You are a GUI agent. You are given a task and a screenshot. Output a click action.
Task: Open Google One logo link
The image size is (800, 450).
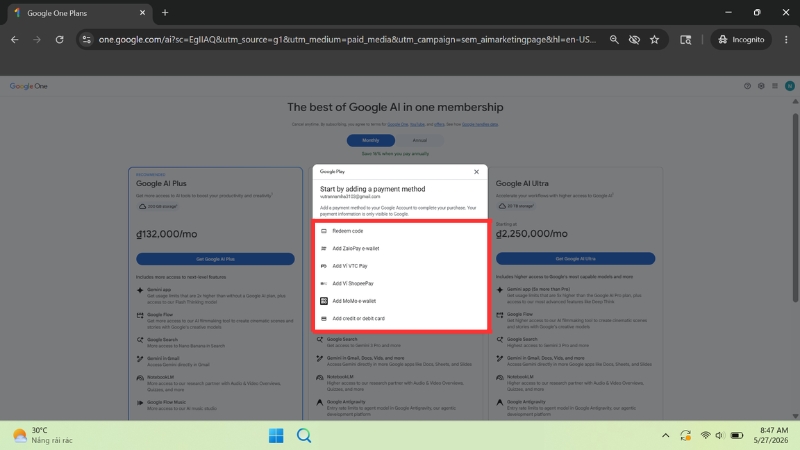pos(29,86)
